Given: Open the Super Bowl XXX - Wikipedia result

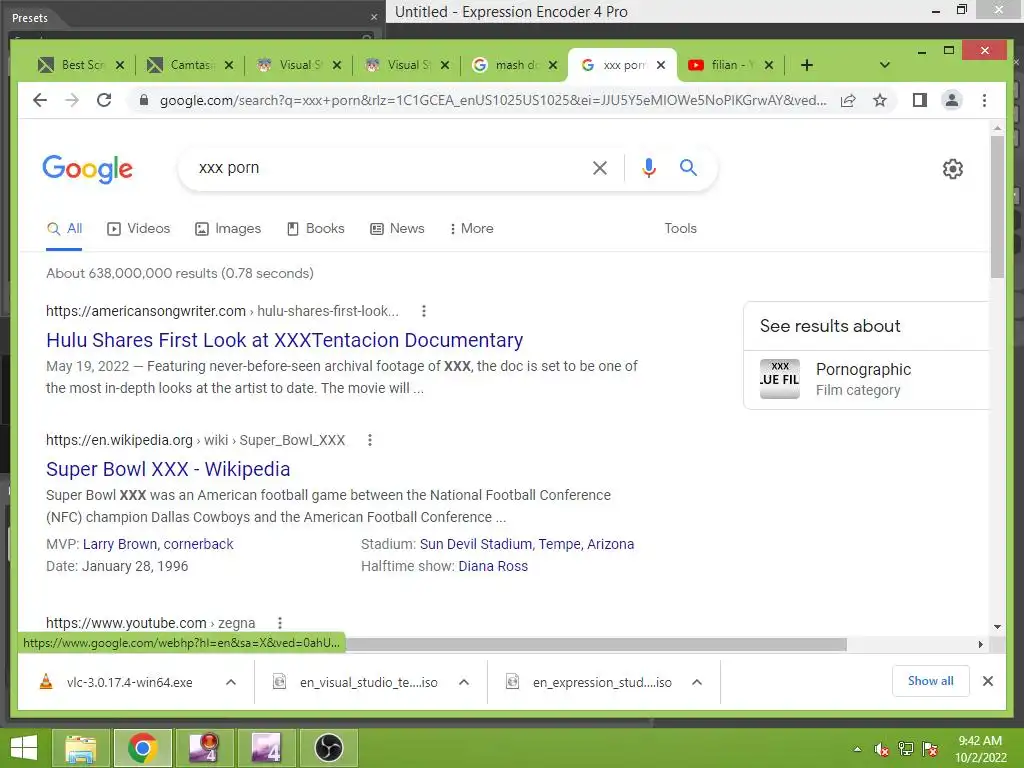Looking at the screenshot, I should tap(168, 470).
